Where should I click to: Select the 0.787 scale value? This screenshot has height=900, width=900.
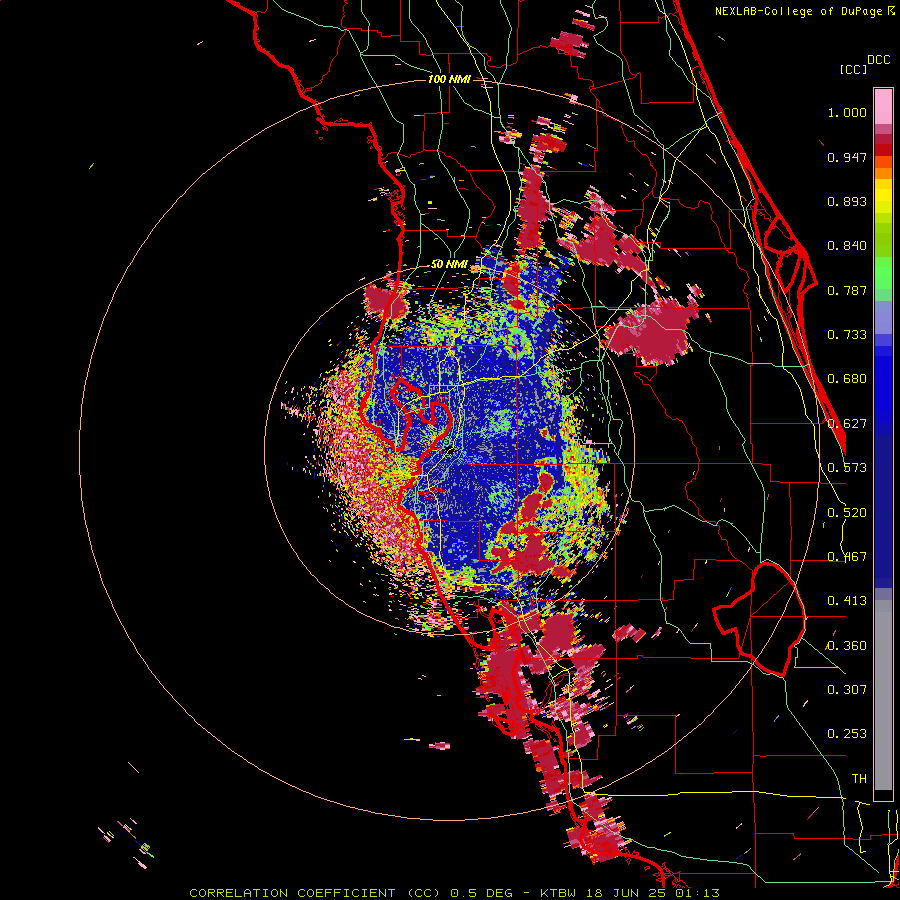[847, 290]
